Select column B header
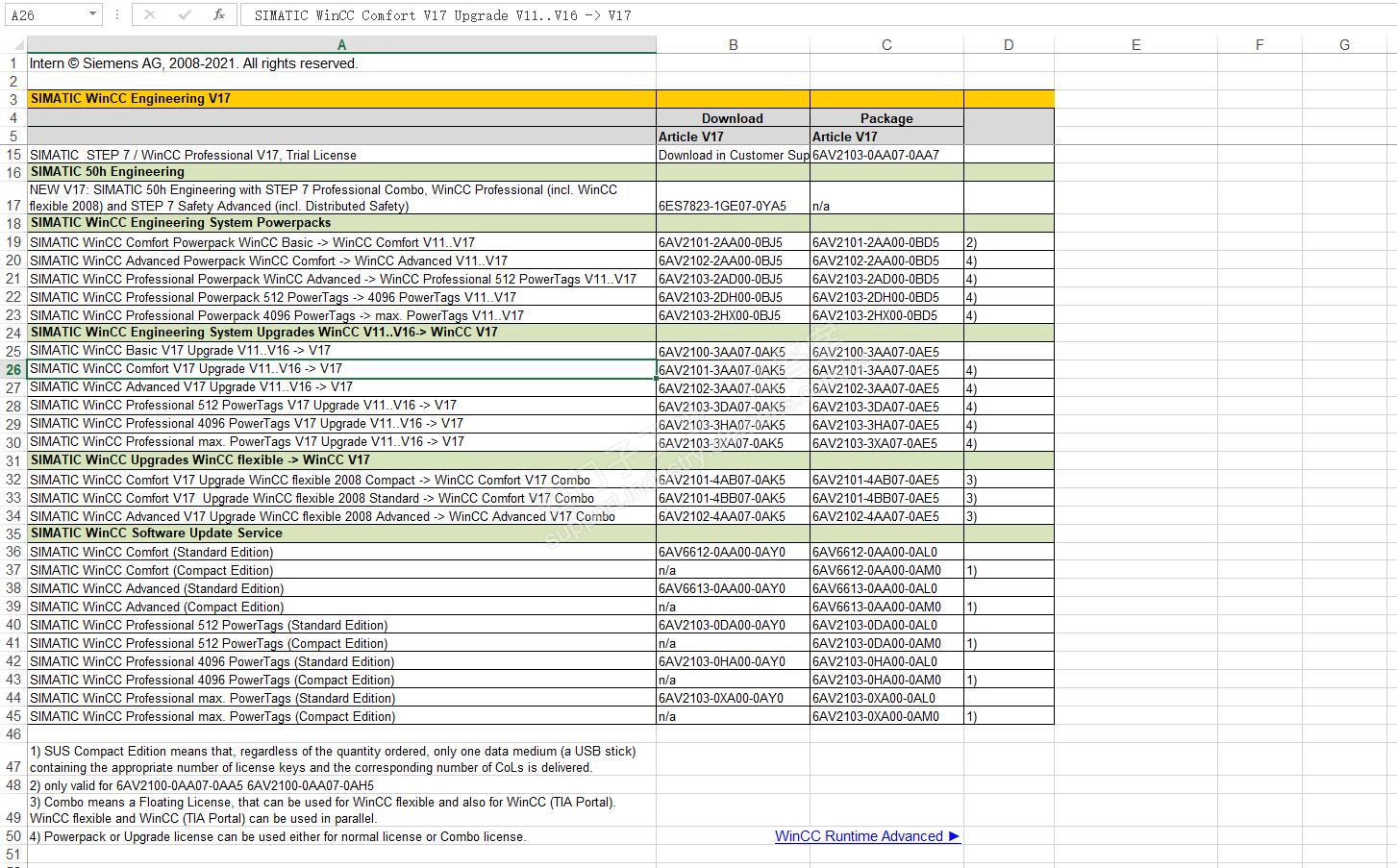 point(733,44)
